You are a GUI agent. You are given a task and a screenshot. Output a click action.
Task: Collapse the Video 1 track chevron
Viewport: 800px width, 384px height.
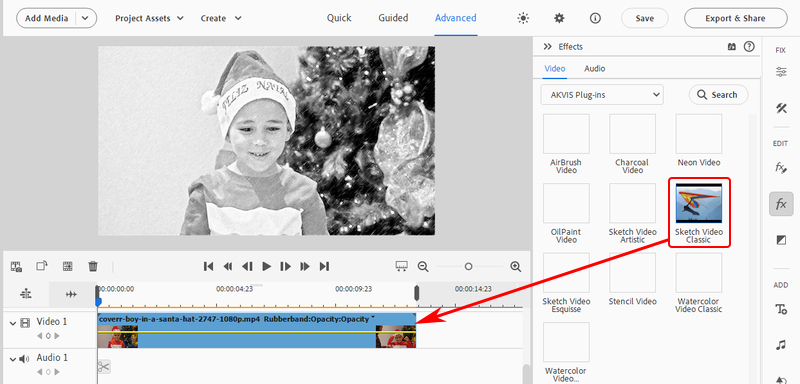click(13, 323)
